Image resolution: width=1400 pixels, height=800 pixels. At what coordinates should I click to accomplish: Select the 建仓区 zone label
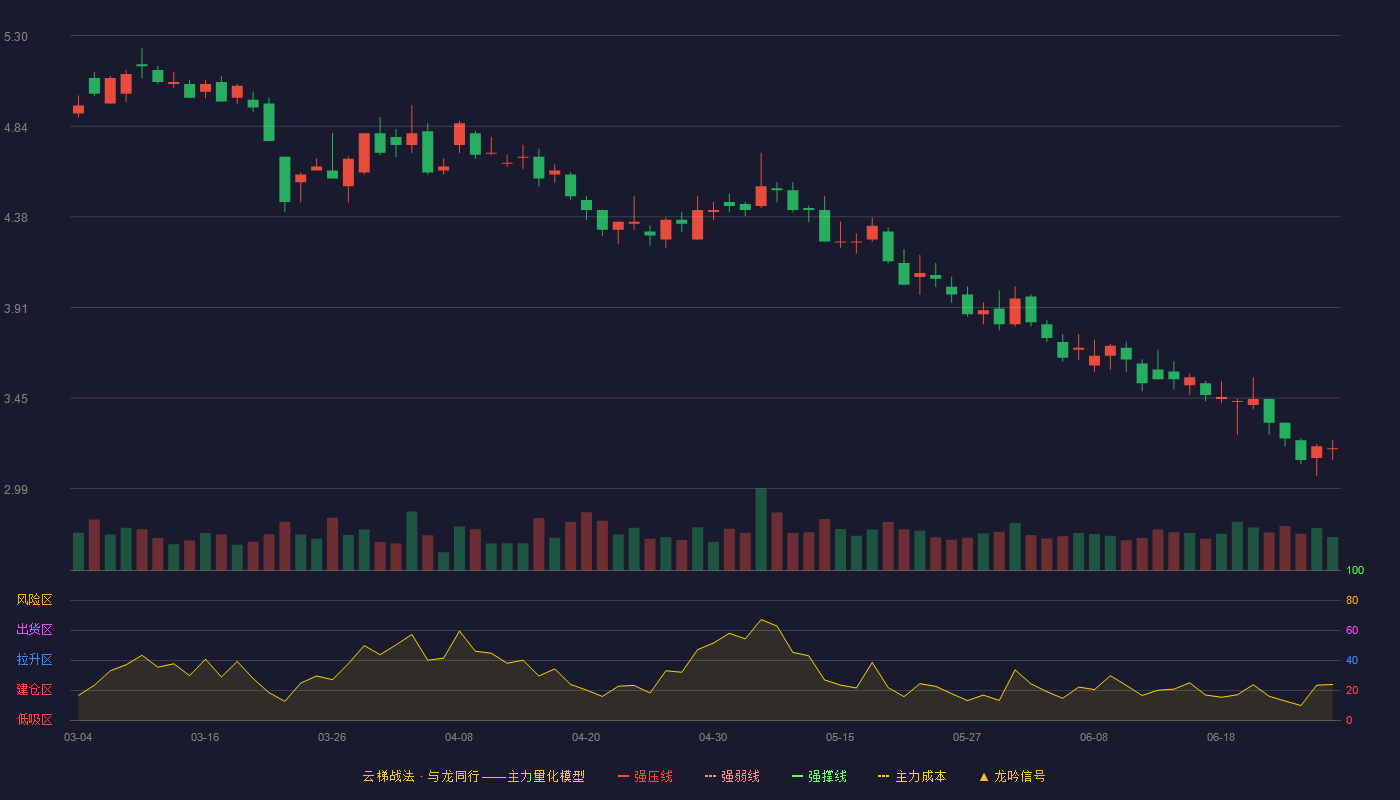click(x=35, y=690)
